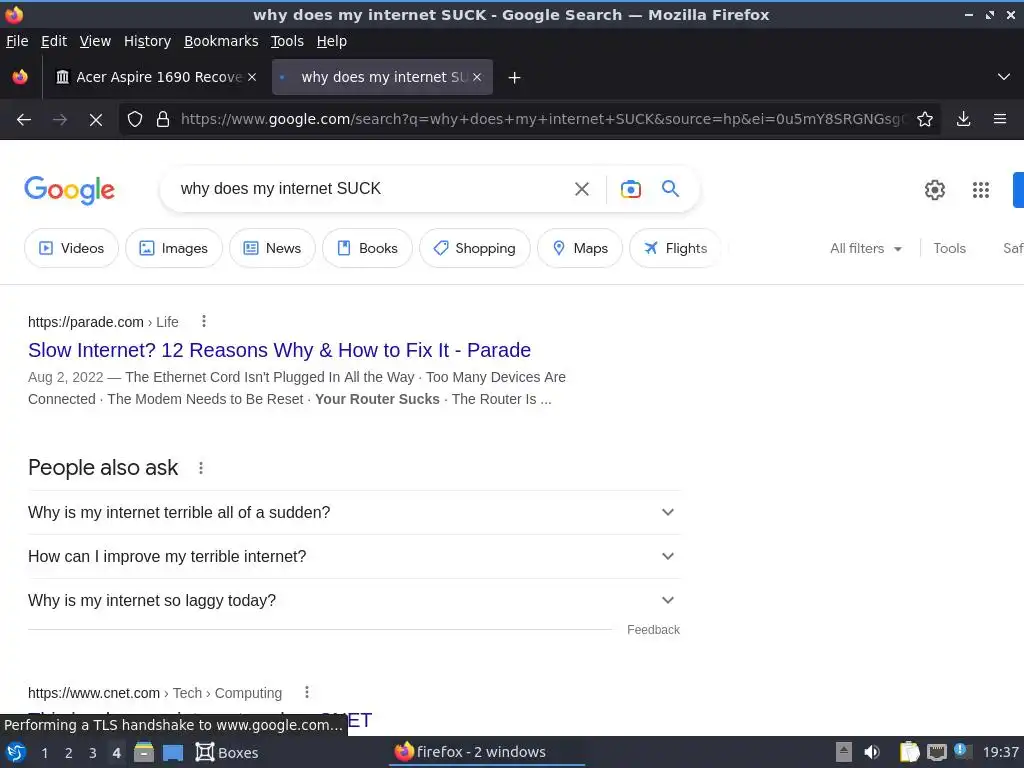This screenshot has height=768, width=1024.
Task: Go back with the browser back arrow
Action: pos(24,120)
